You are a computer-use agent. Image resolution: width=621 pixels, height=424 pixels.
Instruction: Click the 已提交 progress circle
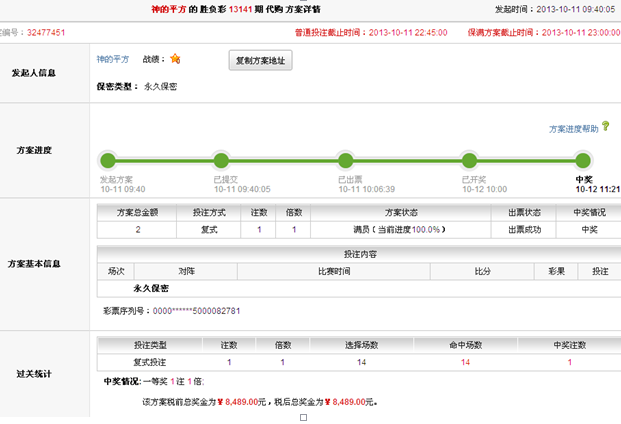(222, 160)
